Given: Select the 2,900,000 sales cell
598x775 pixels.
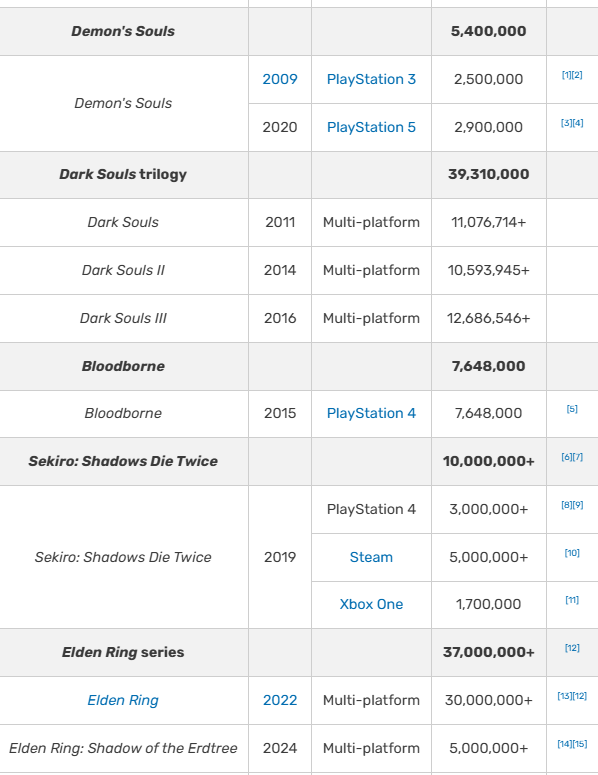Looking at the screenshot, I should click(x=488, y=127).
